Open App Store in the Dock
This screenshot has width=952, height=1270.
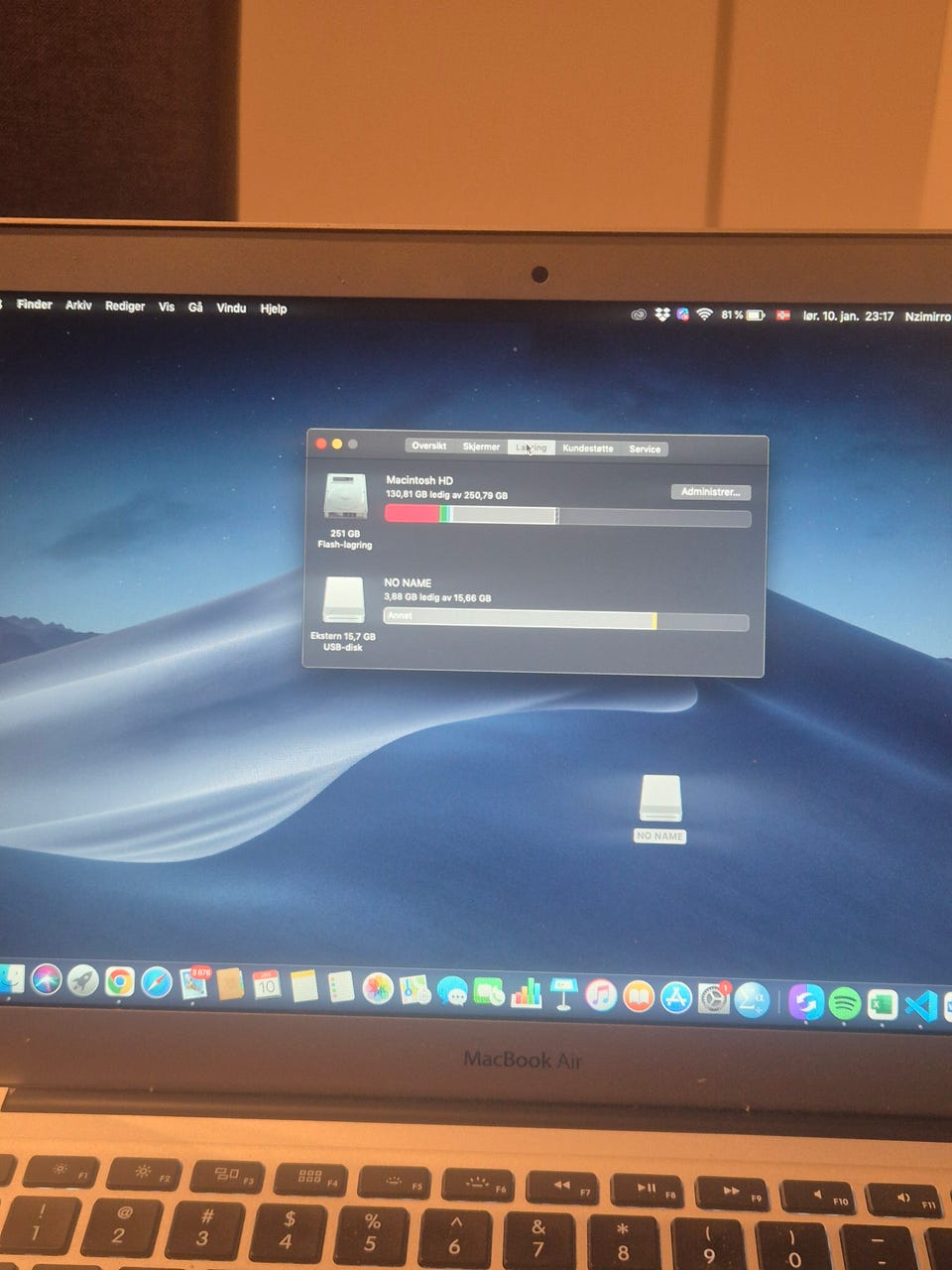[x=676, y=997]
